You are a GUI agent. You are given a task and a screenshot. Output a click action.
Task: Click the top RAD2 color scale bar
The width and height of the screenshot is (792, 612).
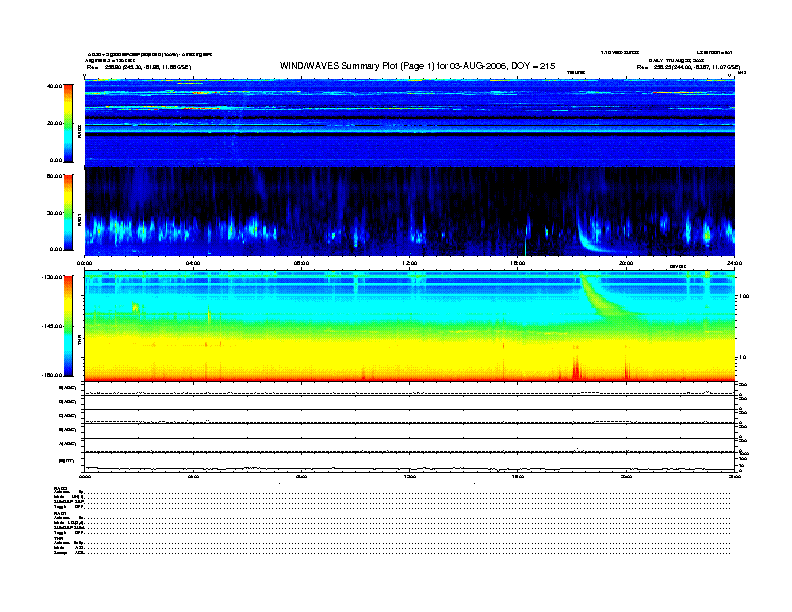point(68,123)
